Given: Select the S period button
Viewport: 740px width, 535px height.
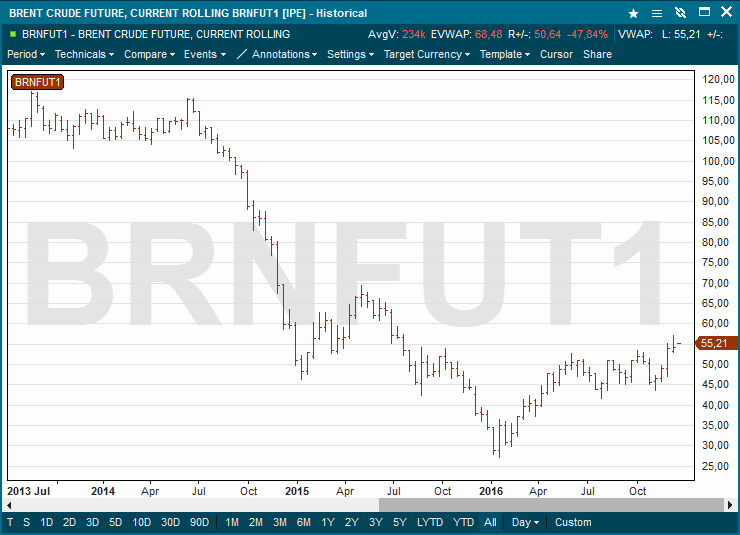Looking at the screenshot, I should (x=26, y=522).
